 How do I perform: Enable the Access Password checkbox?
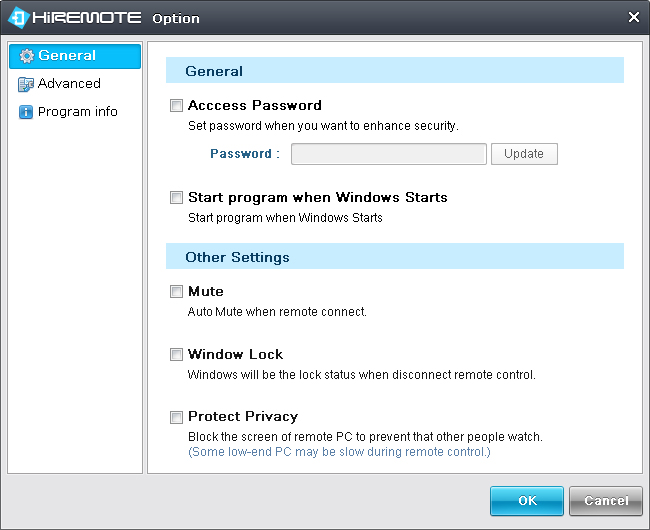(x=176, y=105)
